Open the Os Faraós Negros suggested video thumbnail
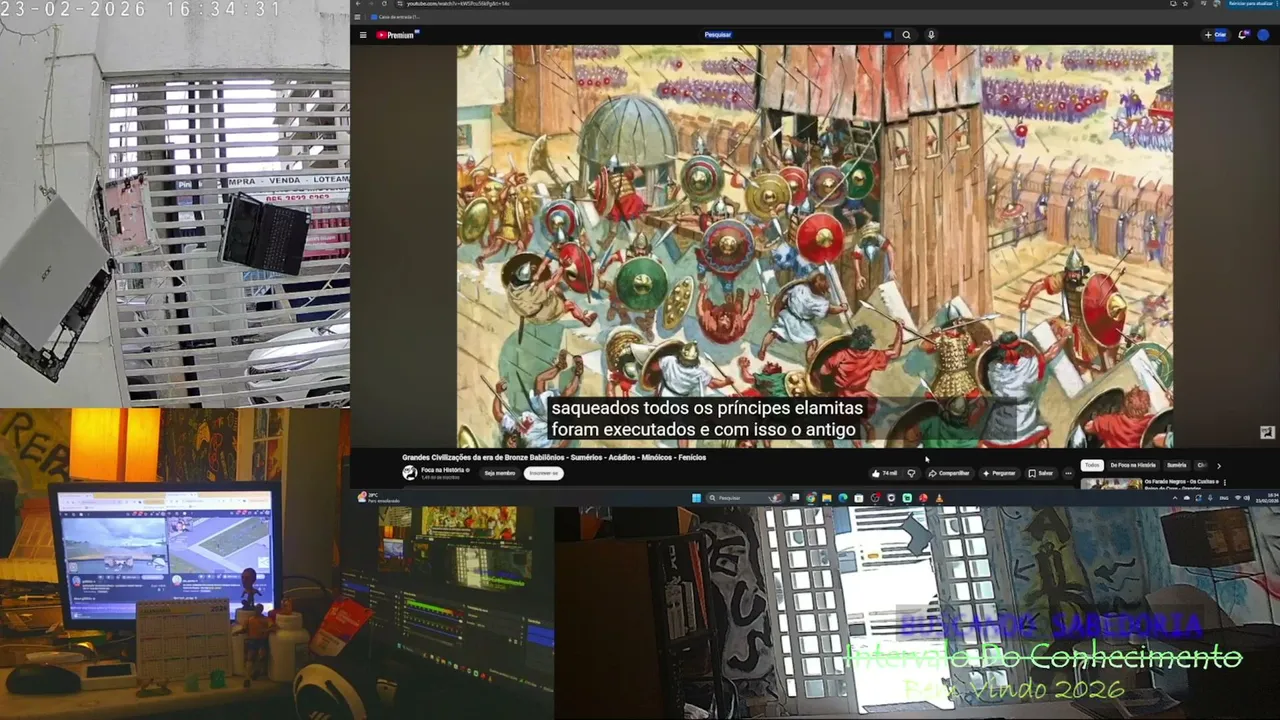This screenshot has width=1280, height=720. [1111, 484]
